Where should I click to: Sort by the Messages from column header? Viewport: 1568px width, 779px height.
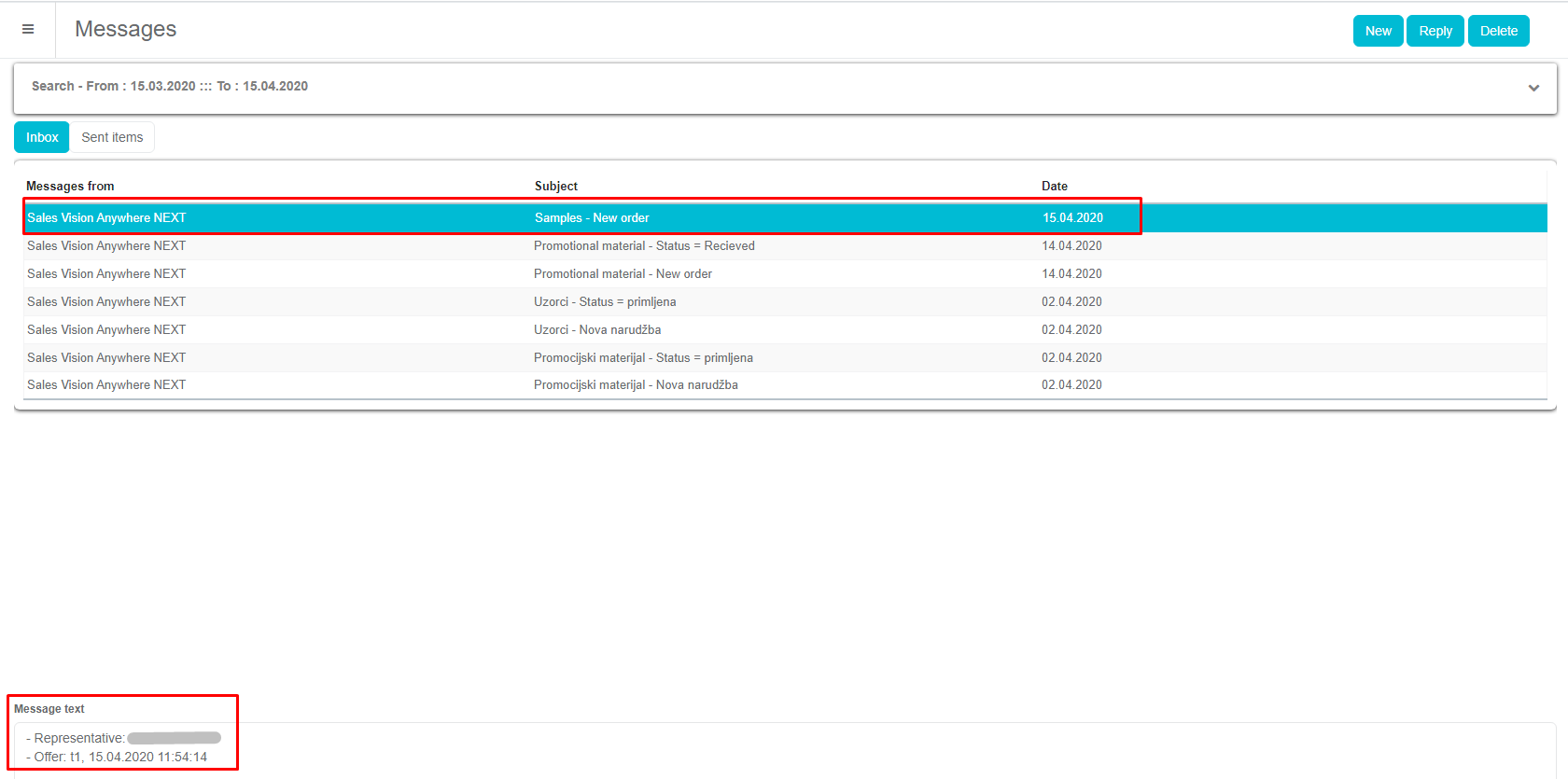click(70, 187)
